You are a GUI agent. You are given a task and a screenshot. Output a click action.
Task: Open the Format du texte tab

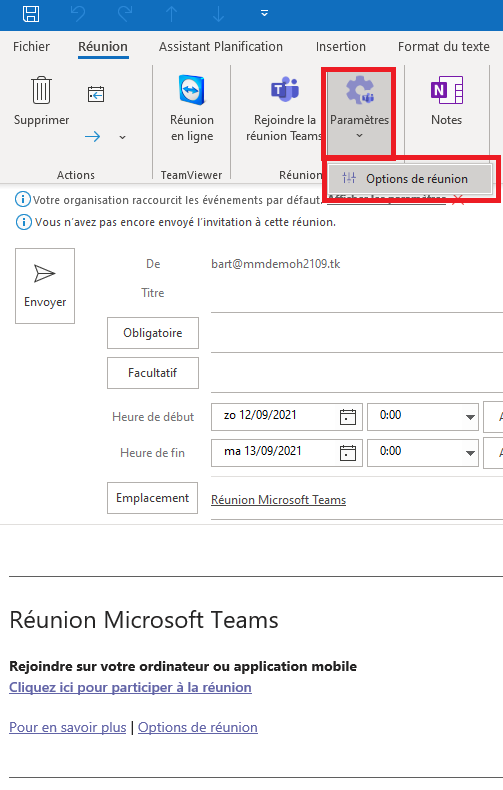[x=444, y=46]
